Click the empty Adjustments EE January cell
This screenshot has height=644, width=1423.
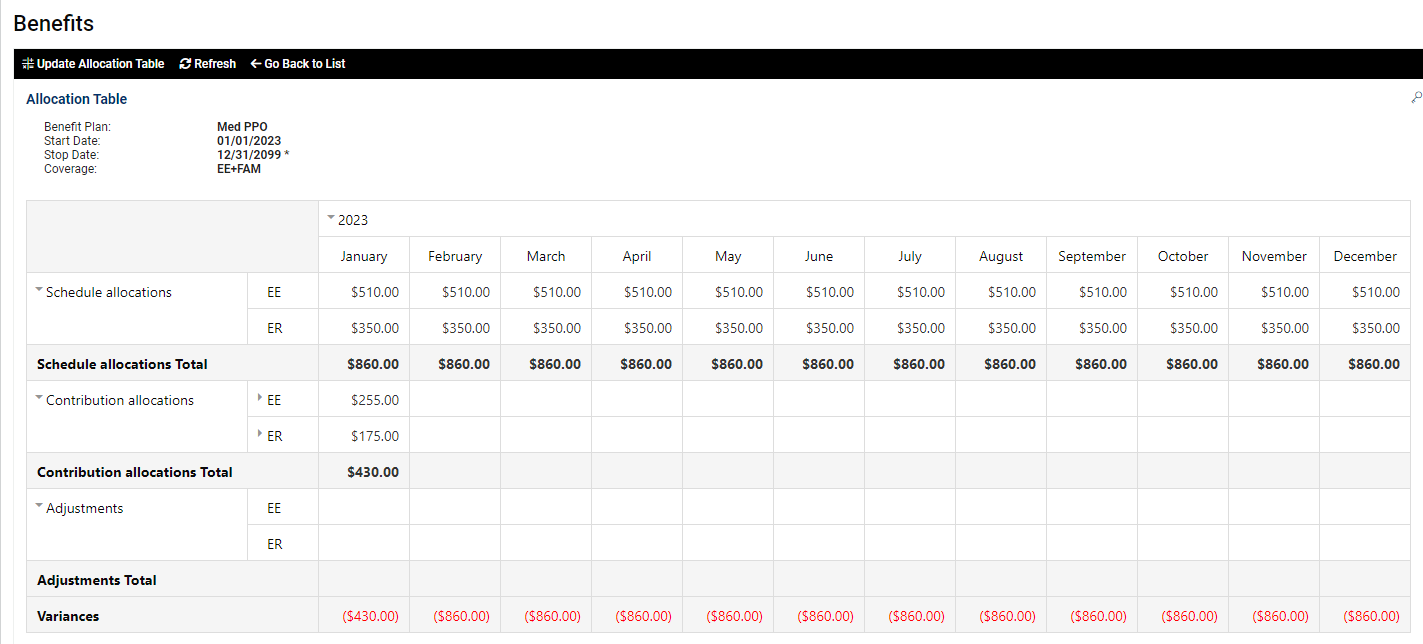pyautogui.click(x=364, y=508)
